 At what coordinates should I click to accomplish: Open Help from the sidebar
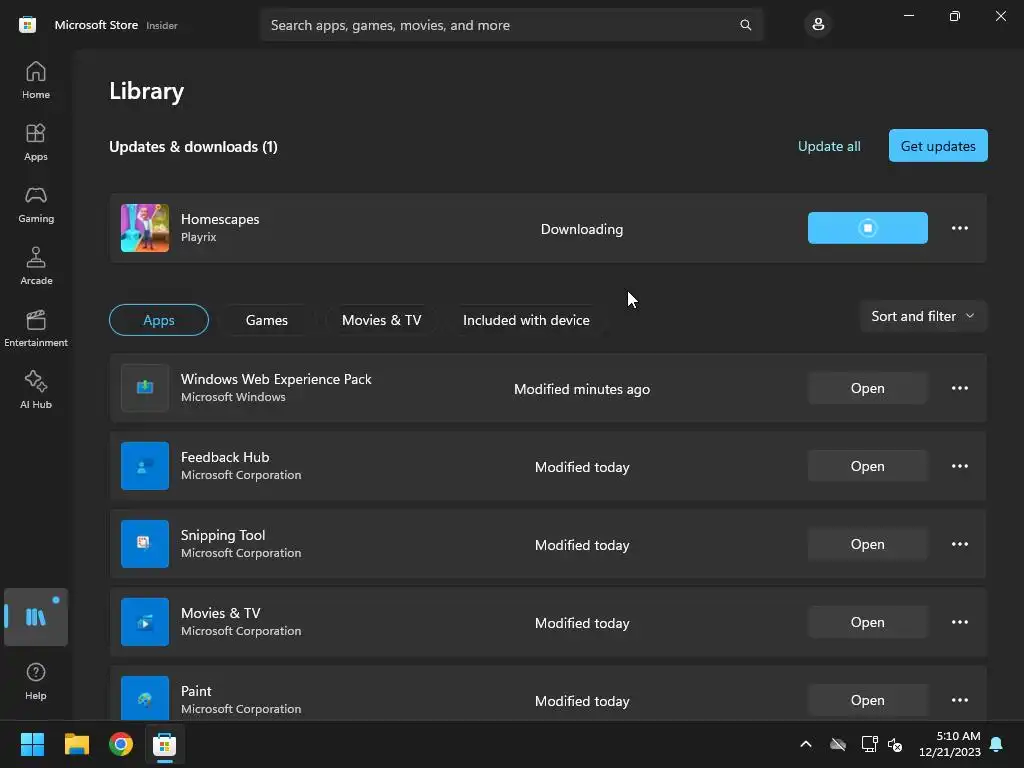36,682
